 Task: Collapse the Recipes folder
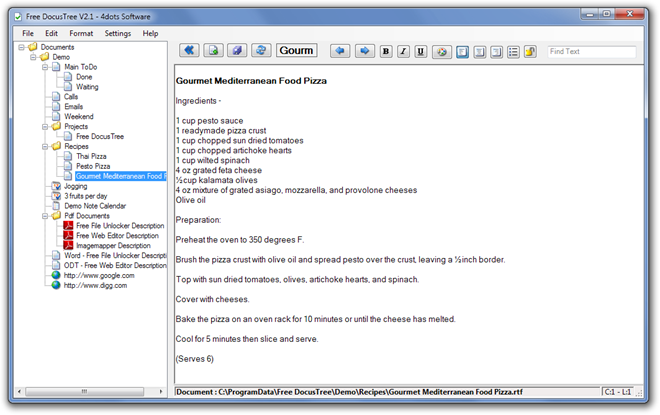click(45, 146)
